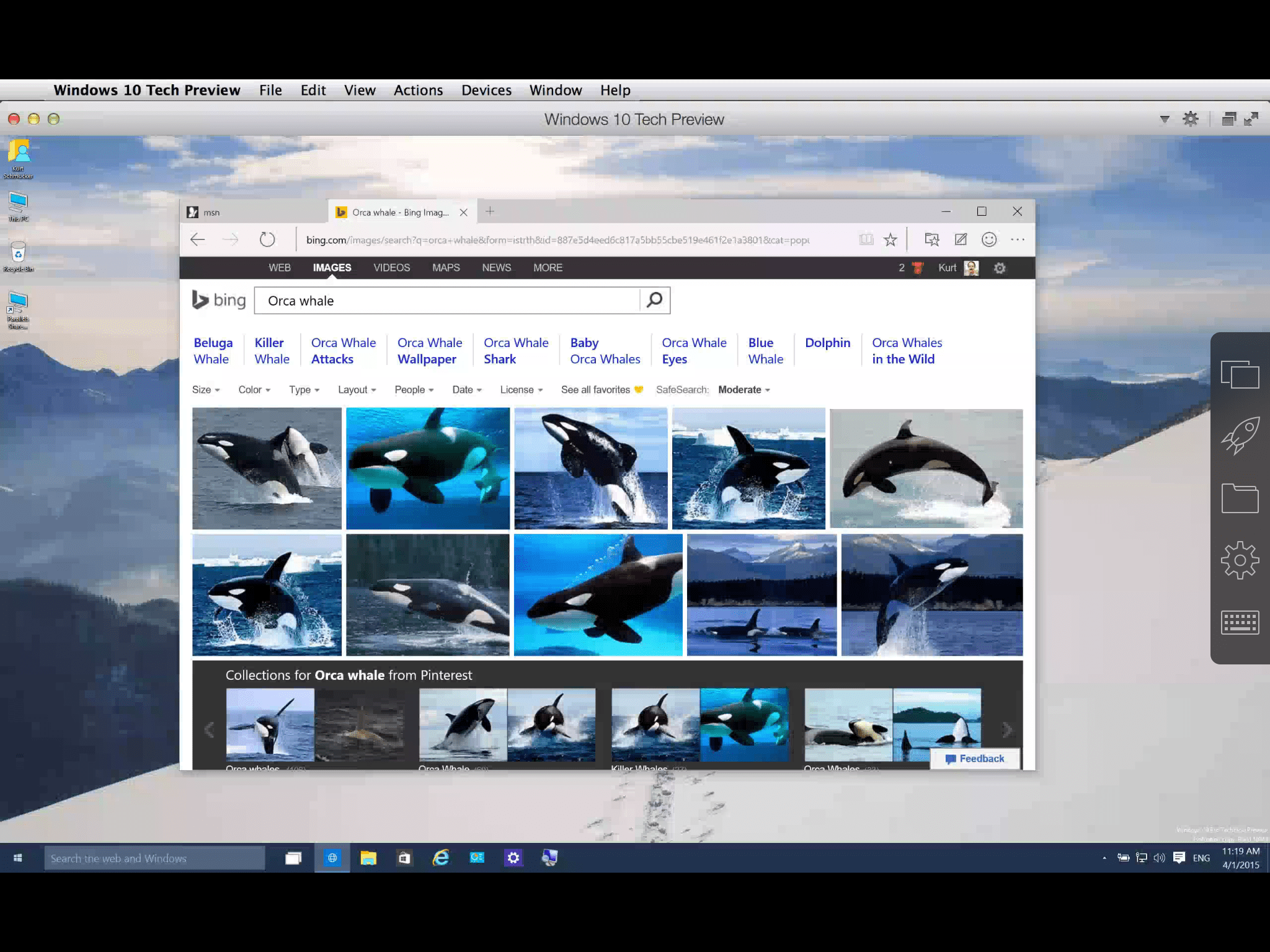Switch to Bing MAPS tab

[446, 268]
